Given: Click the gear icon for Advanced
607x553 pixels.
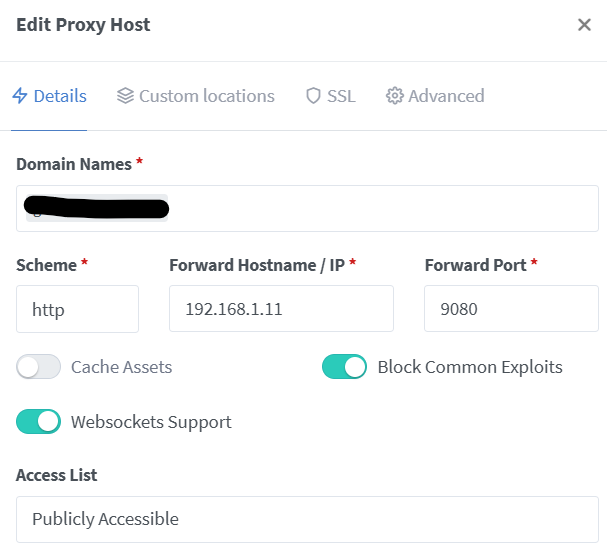Looking at the screenshot, I should (394, 96).
